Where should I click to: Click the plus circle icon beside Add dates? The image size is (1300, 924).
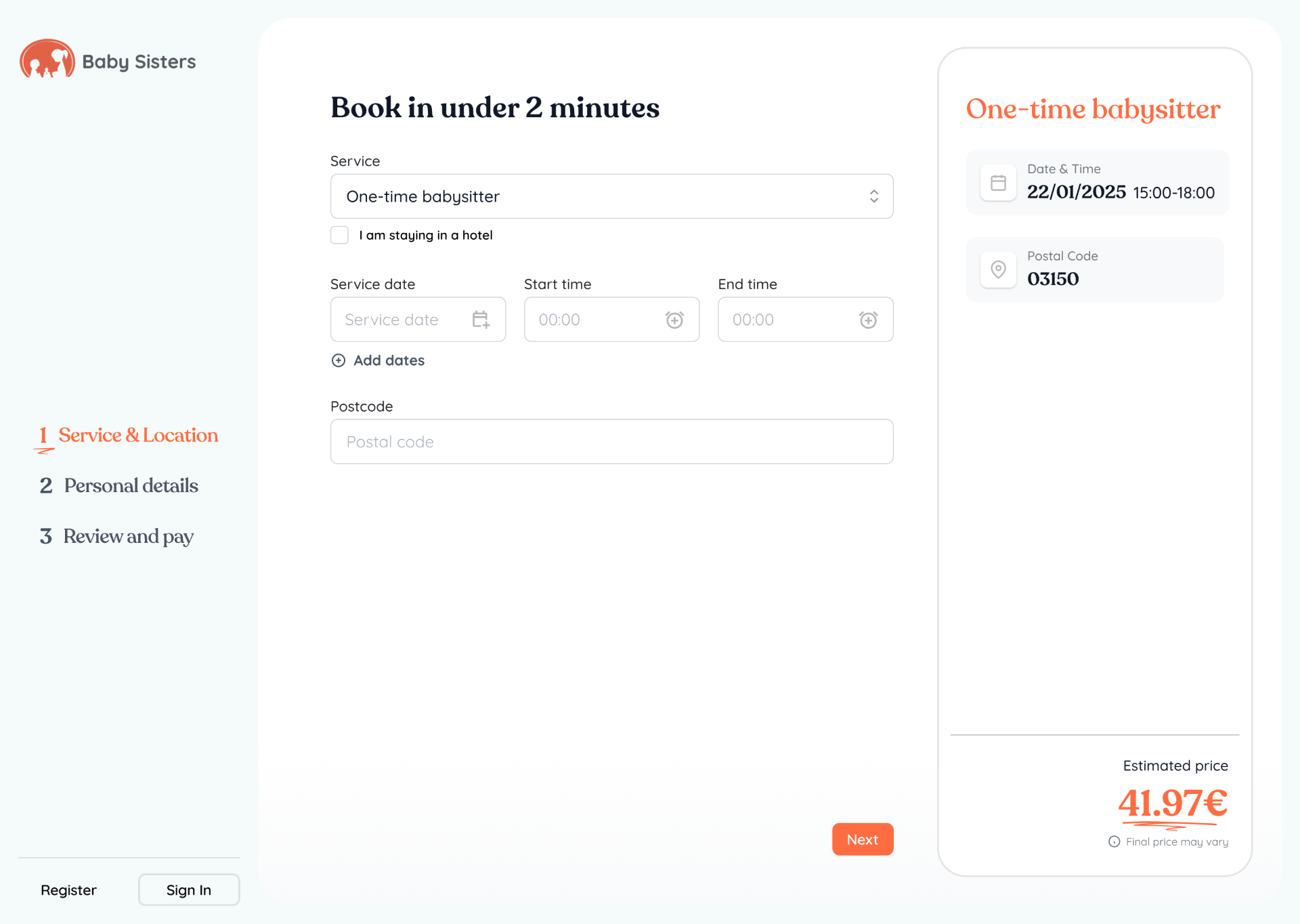click(339, 360)
